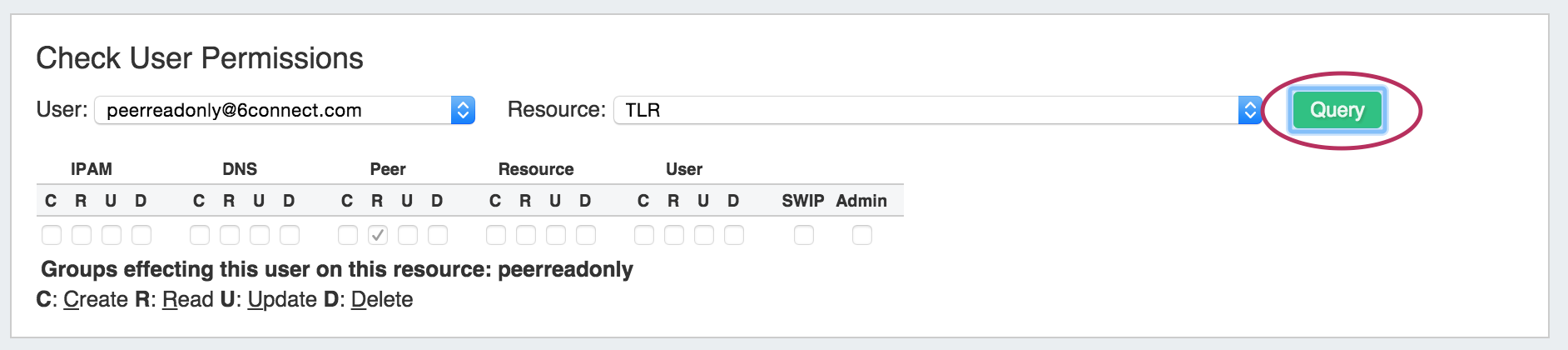Click the Check User Permissions heading

(200, 58)
